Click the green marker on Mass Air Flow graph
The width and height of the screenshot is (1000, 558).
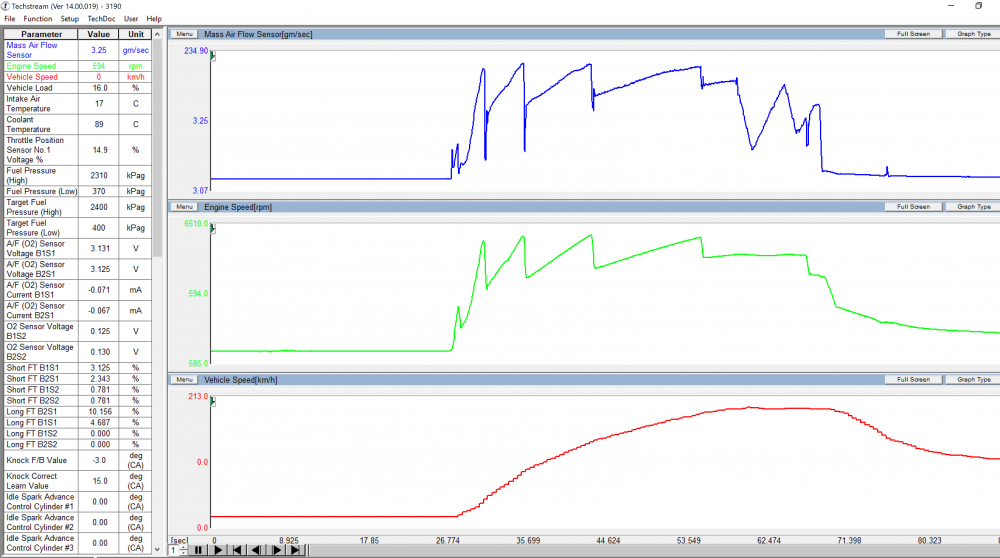pyautogui.click(x=213, y=57)
